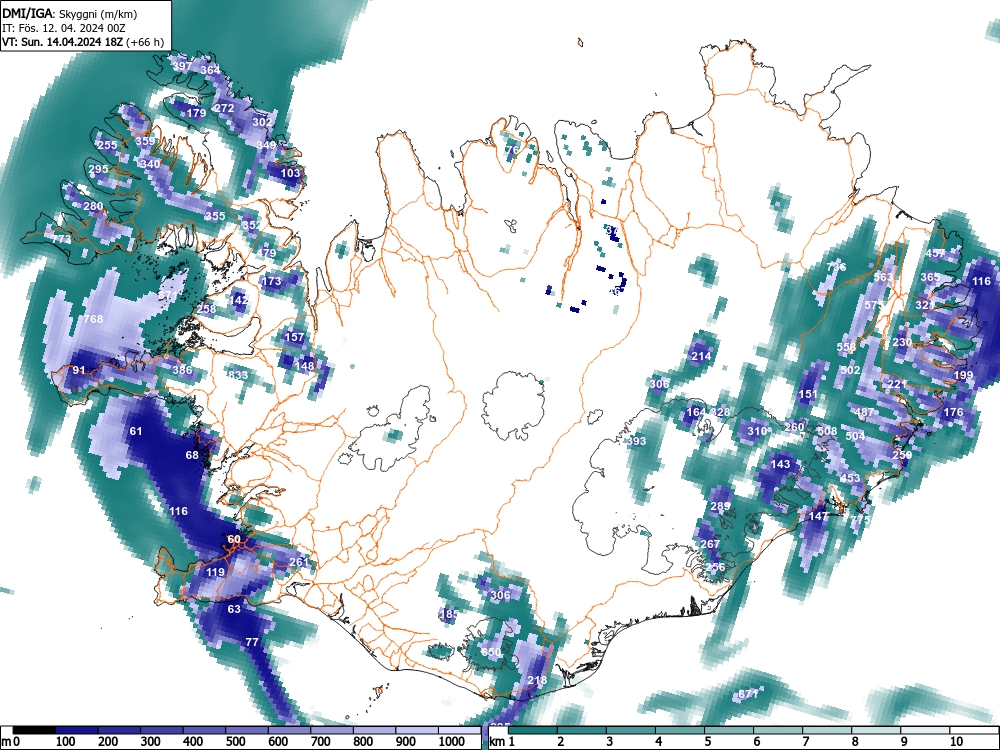Click visibility value 103

click(x=290, y=173)
